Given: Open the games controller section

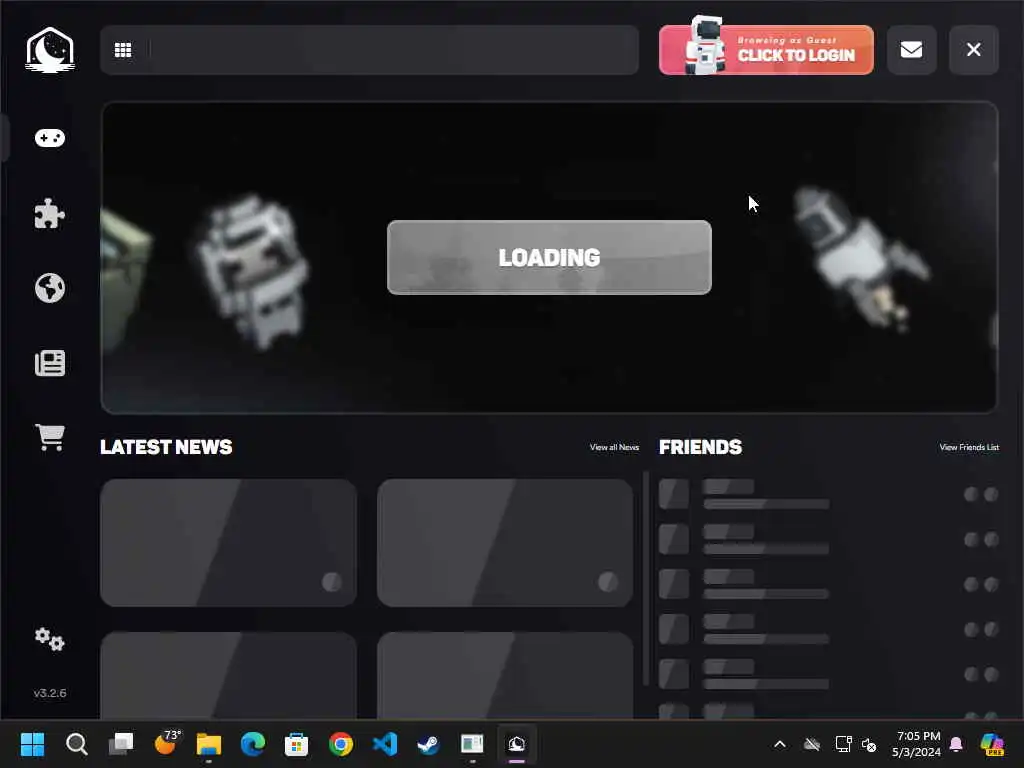Looking at the screenshot, I should click(x=50, y=138).
